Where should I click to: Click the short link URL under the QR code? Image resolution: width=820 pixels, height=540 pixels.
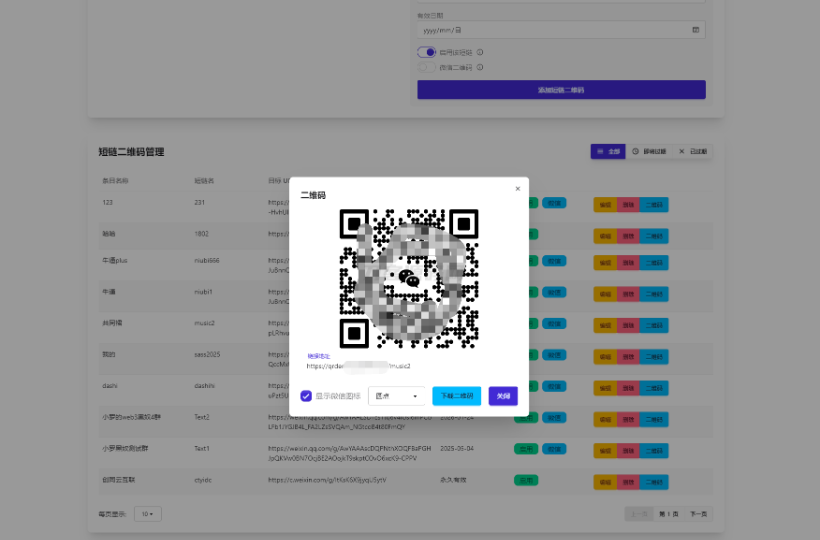click(358, 366)
